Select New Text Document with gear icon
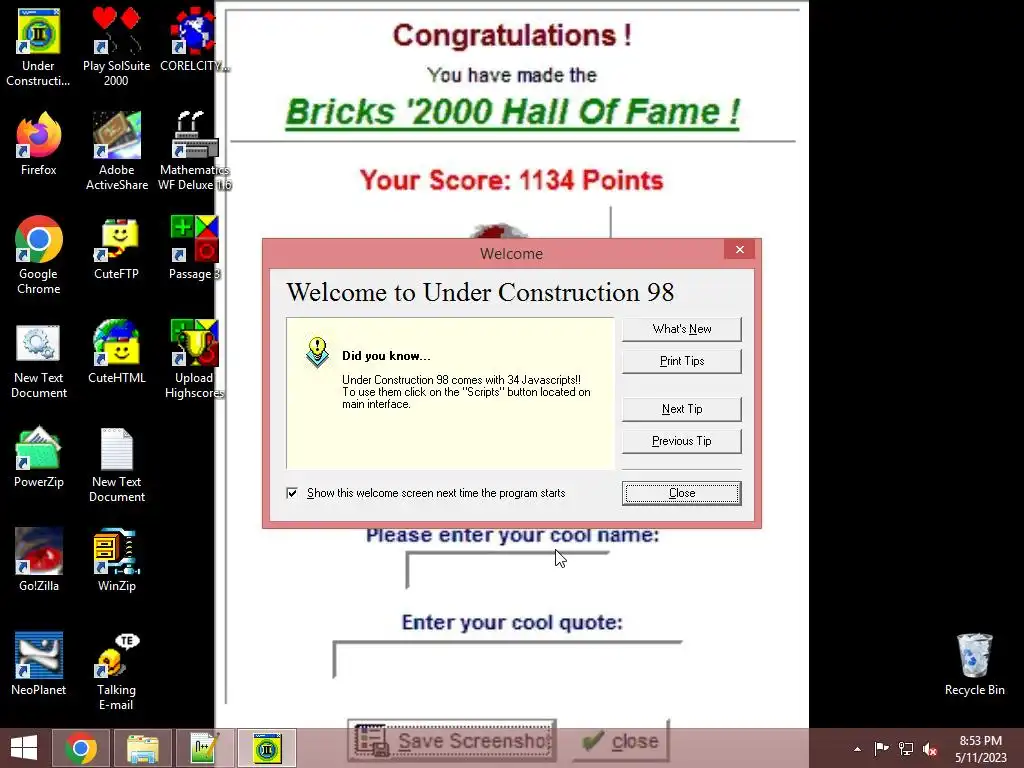 (39, 360)
